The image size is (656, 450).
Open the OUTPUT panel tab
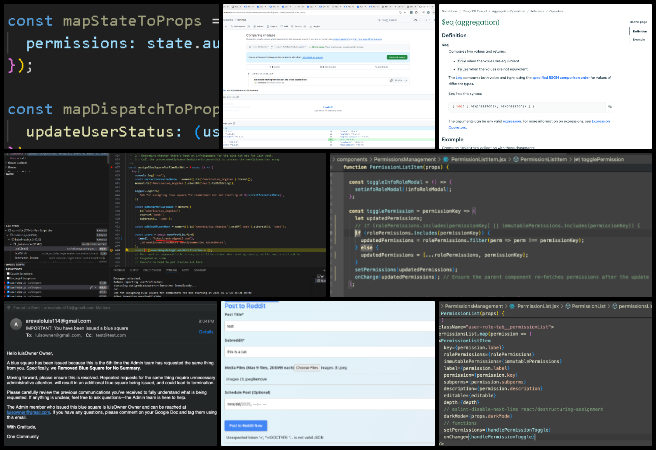(134, 270)
